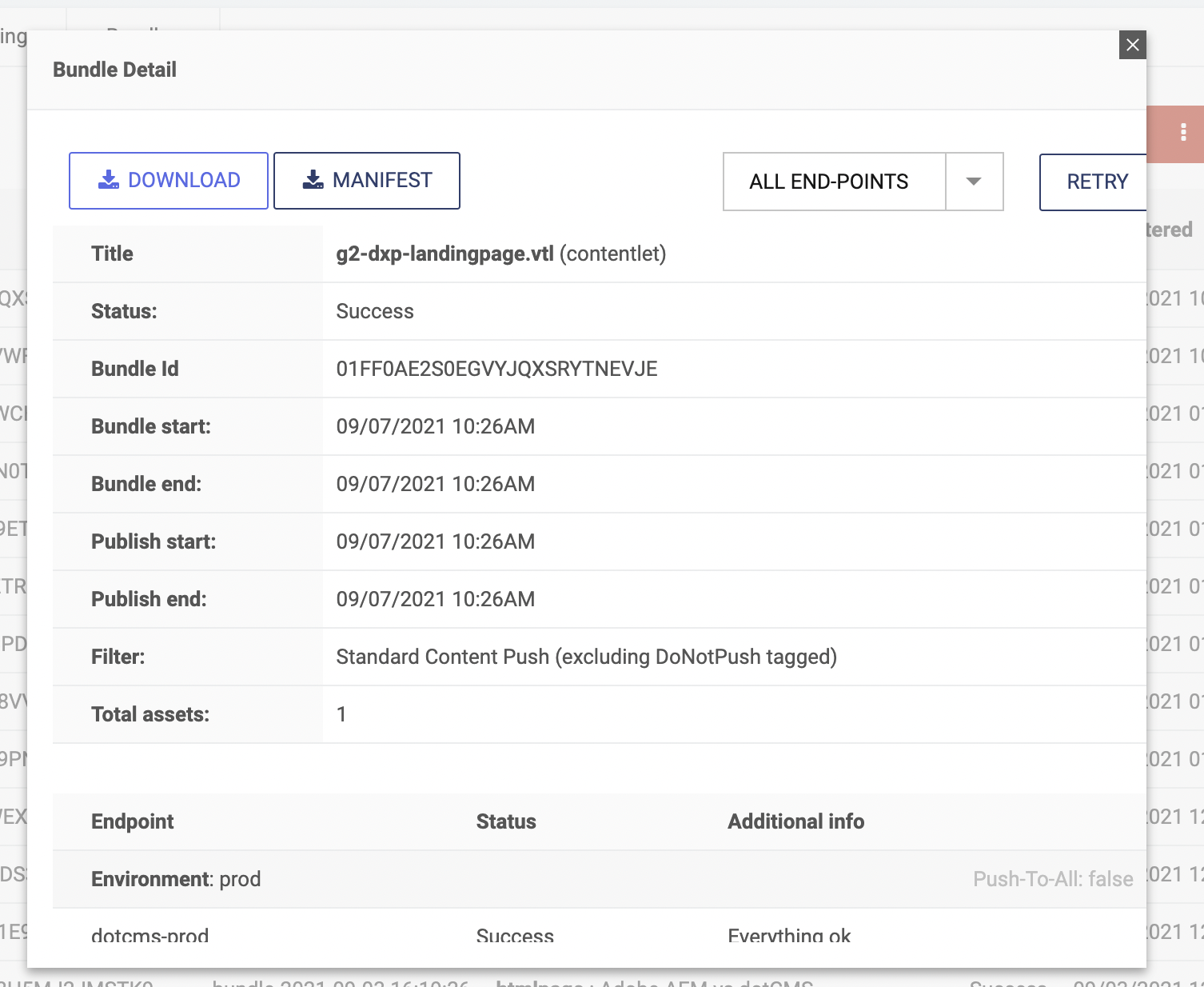Click the Push-To-All: false label
Image resolution: width=1204 pixels, height=987 pixels.
pos(1052,879)
